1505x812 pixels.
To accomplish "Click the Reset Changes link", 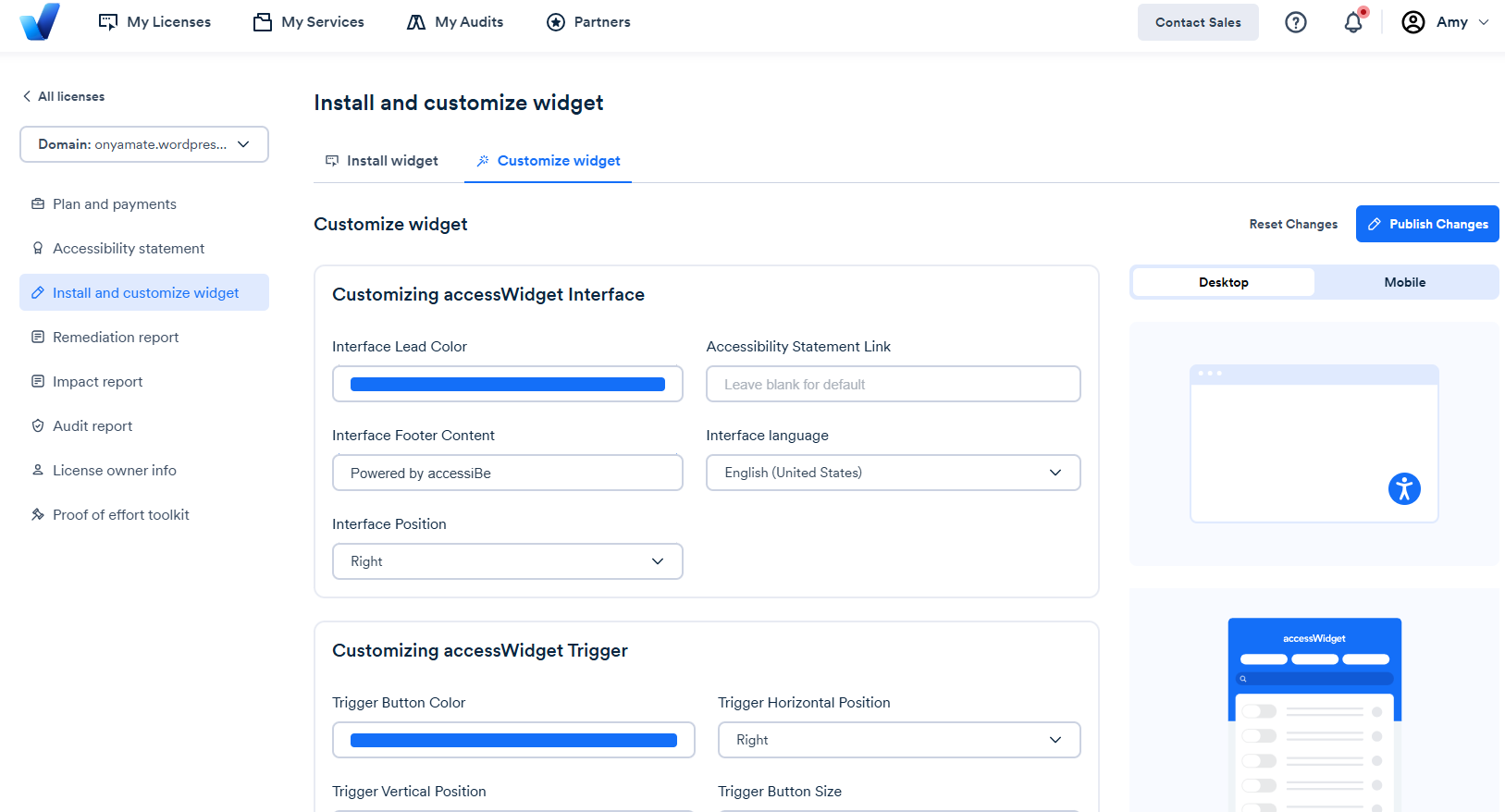I will pos(1293,224).
